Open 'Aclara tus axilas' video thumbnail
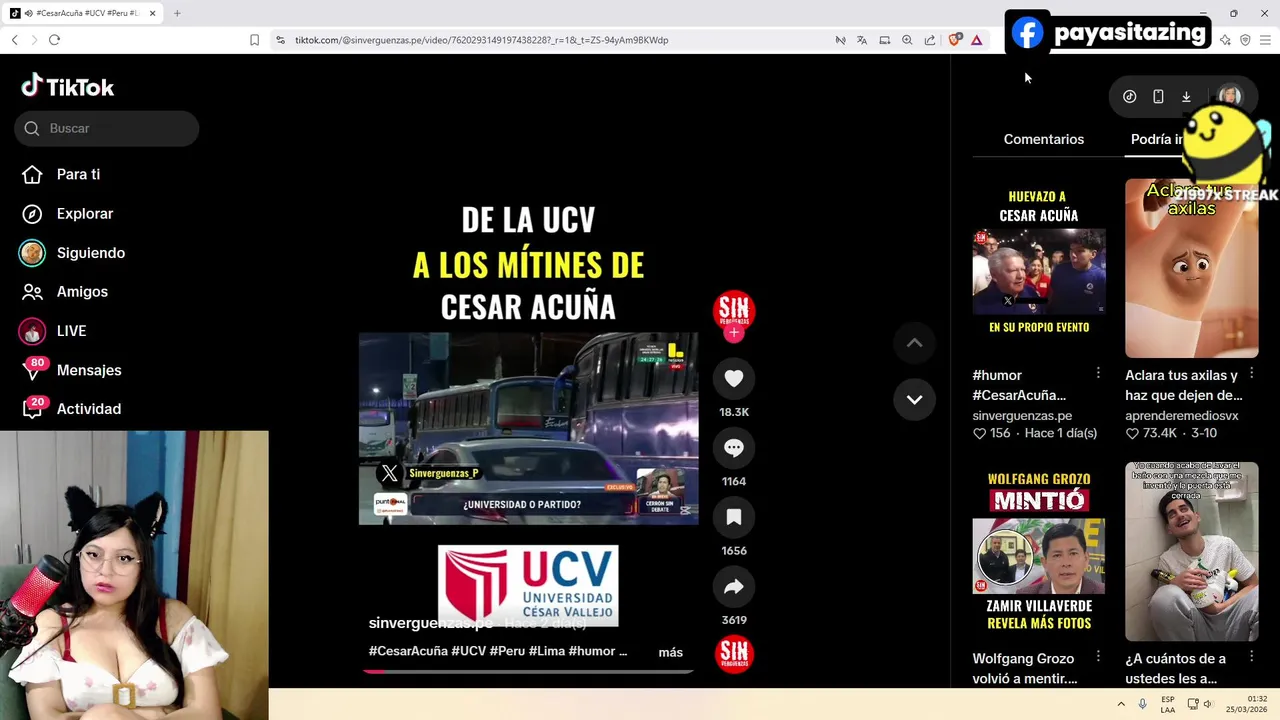Screen dimensions: 1280x720 1192,268
